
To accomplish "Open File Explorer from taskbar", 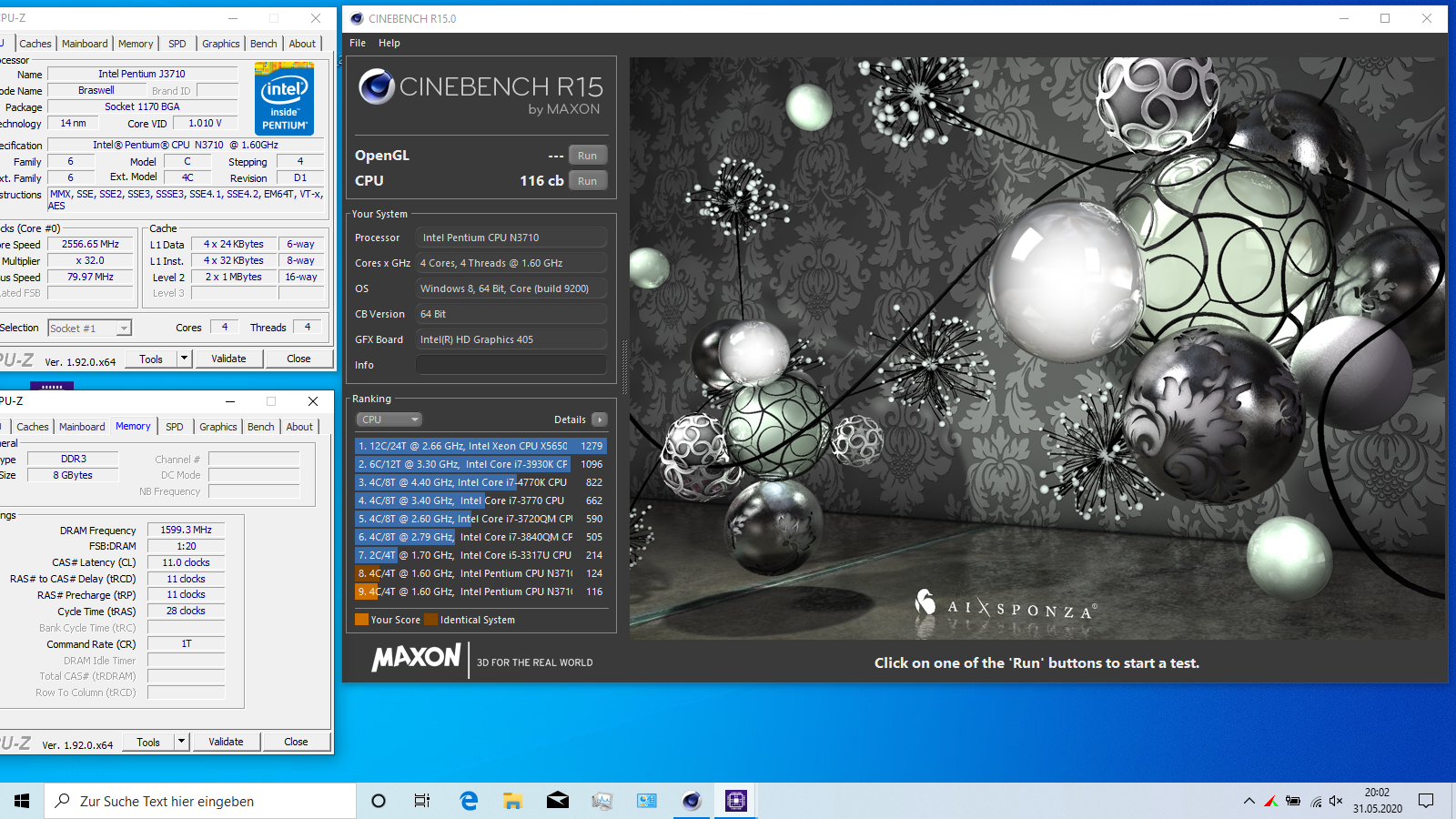I will coord(512,801).
